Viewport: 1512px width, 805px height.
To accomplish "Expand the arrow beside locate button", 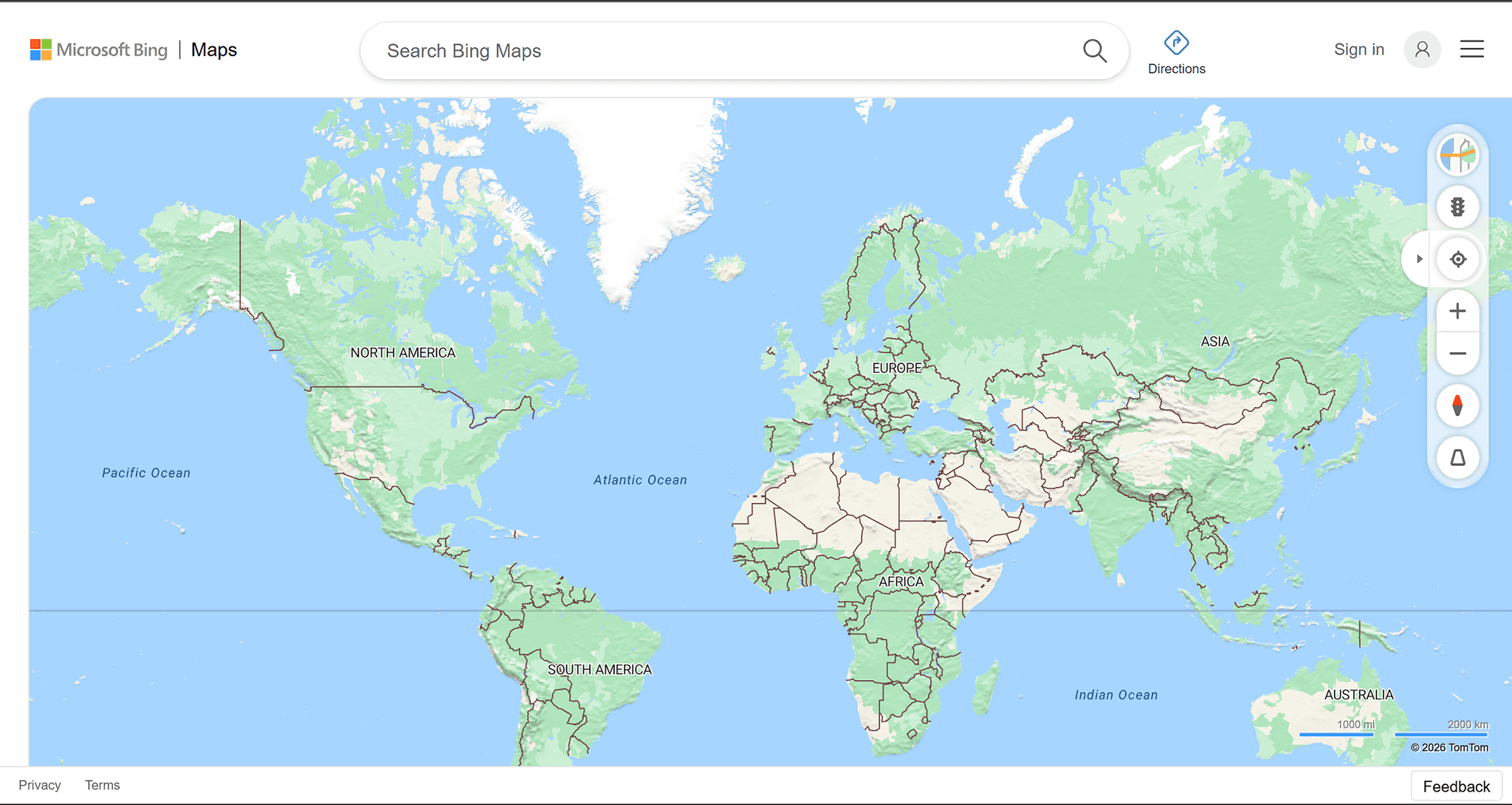I will point(1419,259).
